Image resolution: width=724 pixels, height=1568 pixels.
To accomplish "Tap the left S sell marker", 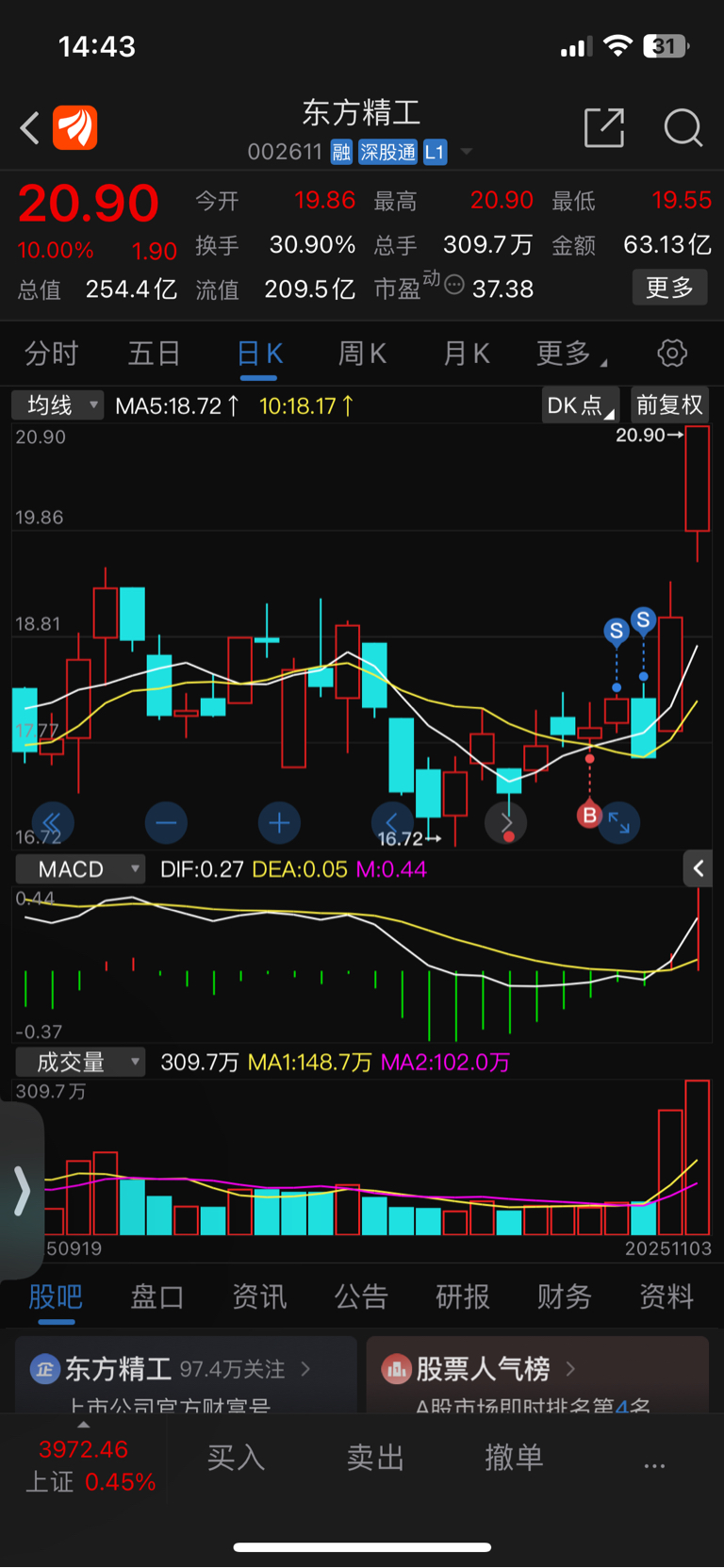I will tap(617, 631).
